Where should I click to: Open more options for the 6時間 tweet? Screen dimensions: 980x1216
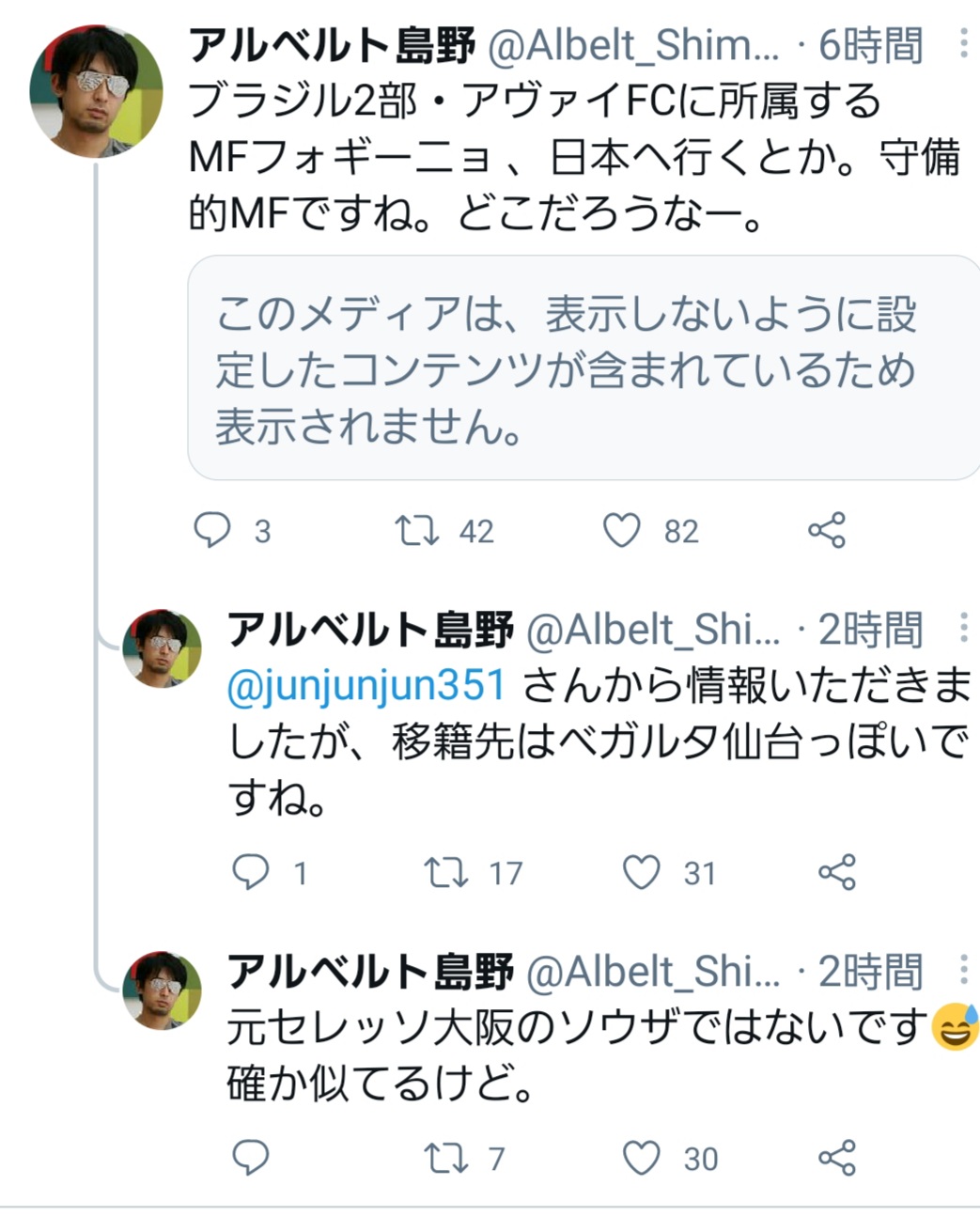[963, 44]
